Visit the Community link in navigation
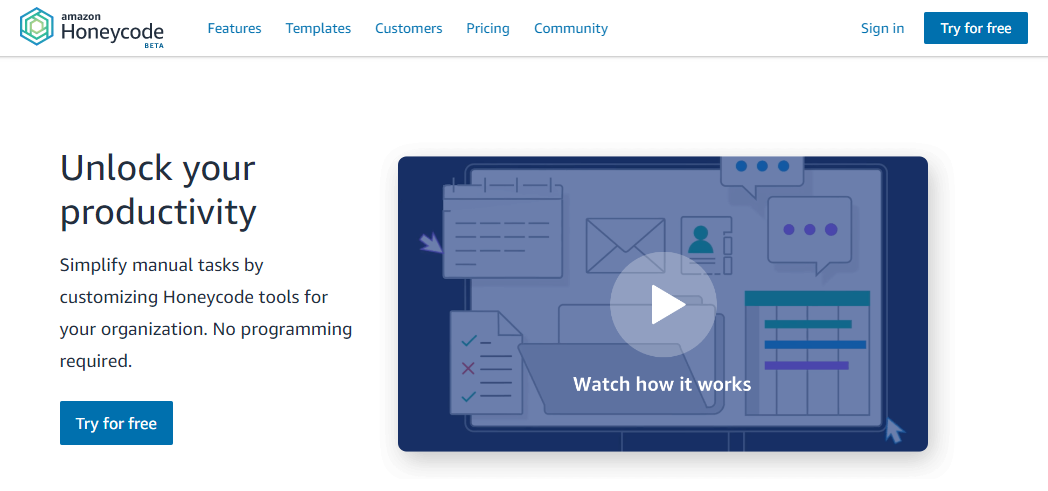 [x=571, y=28]
